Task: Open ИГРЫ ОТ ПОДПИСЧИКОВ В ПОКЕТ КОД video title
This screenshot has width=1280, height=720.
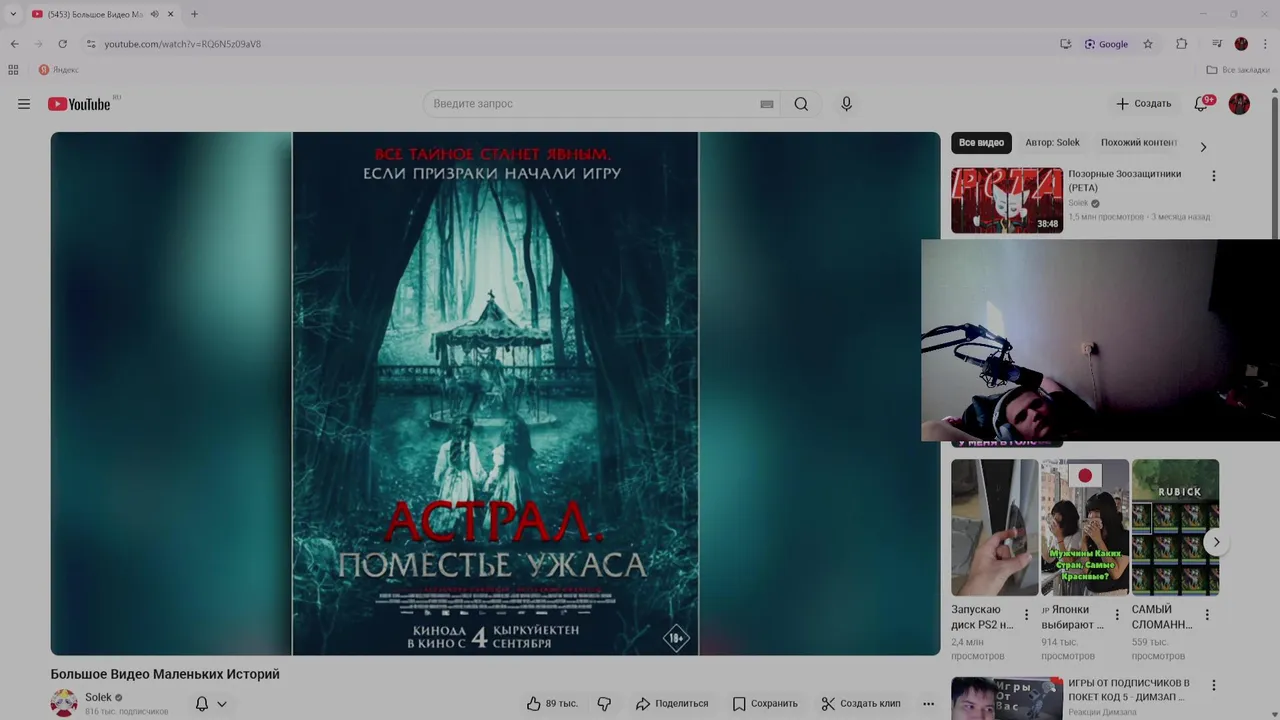Action: pos(1129,689)
